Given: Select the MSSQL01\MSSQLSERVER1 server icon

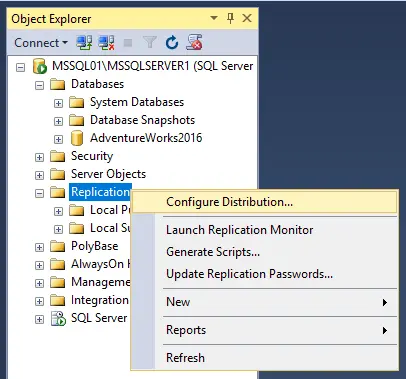Looking at the screenshot, I should tap(40, 66).
